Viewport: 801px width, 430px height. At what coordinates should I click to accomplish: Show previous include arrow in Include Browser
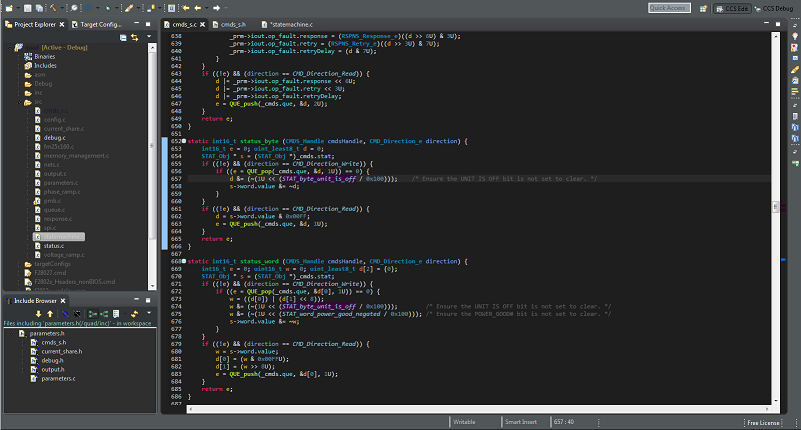[50, 314]
